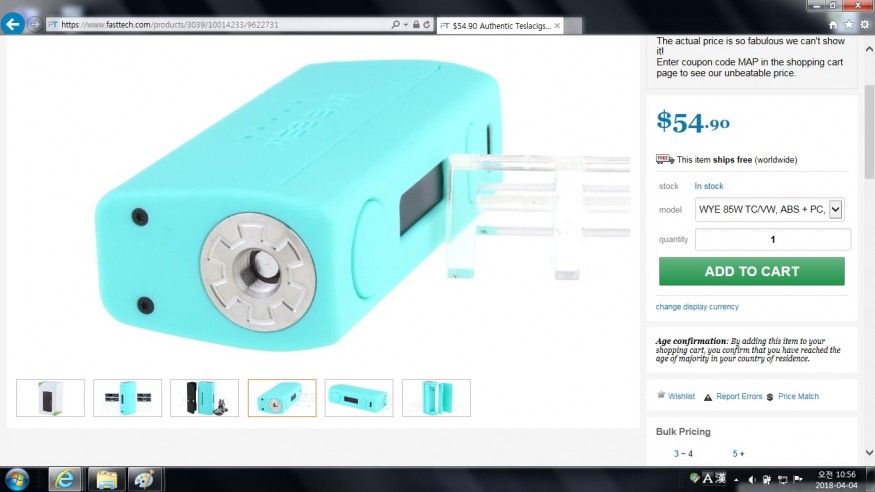Click the quantity input field
The width and height of the screenshot is (875, 492).
point(773,239)
